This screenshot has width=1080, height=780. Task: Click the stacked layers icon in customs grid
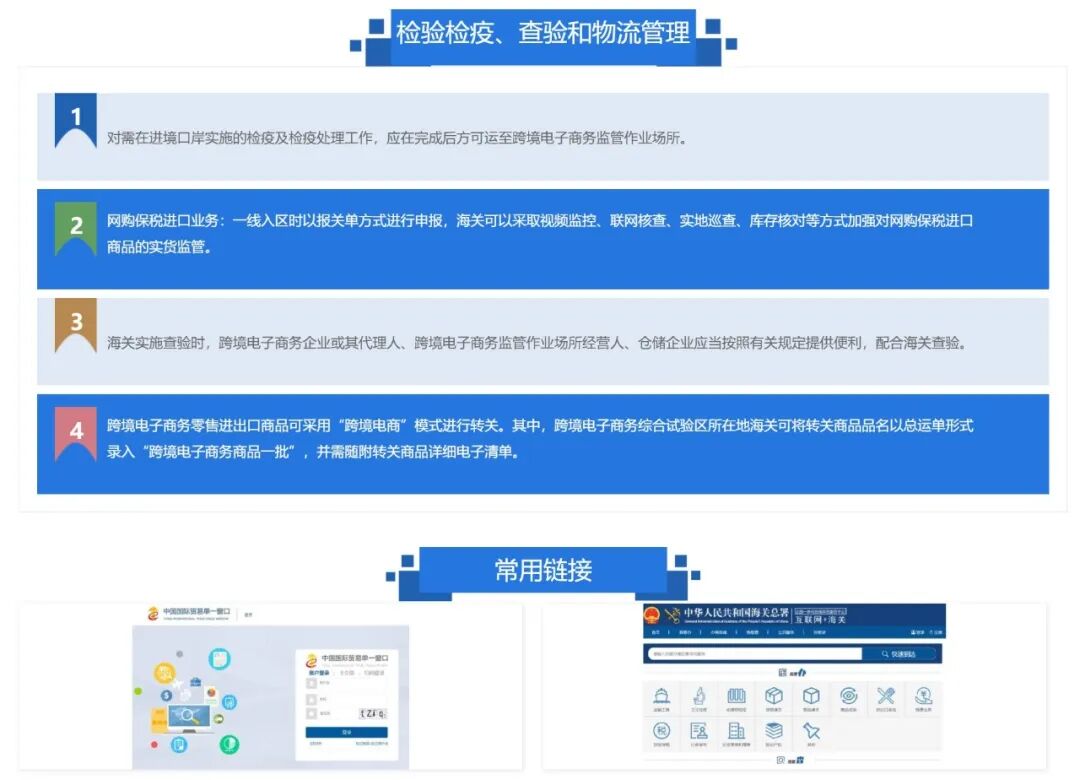point(774,731)
